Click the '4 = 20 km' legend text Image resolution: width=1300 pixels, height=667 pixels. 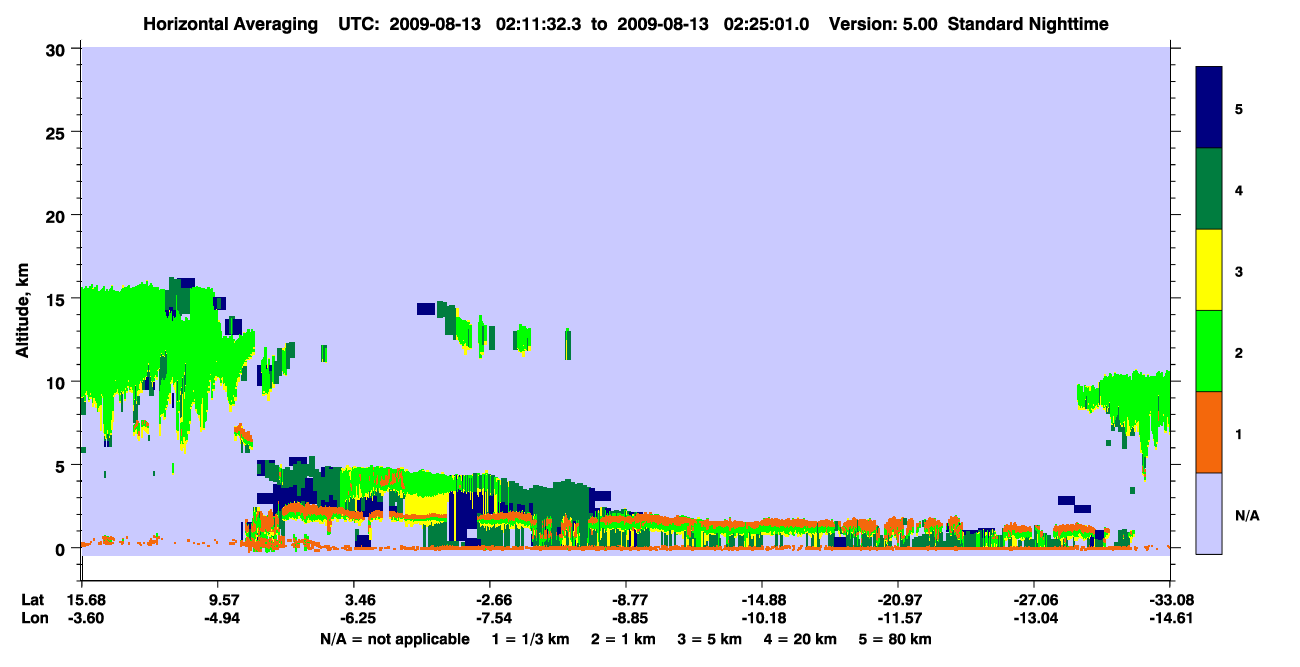click(x=802, y=639)
